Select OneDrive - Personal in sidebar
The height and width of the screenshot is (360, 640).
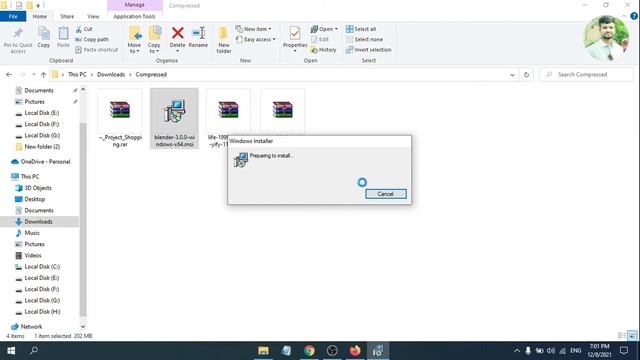pos(45,162)
